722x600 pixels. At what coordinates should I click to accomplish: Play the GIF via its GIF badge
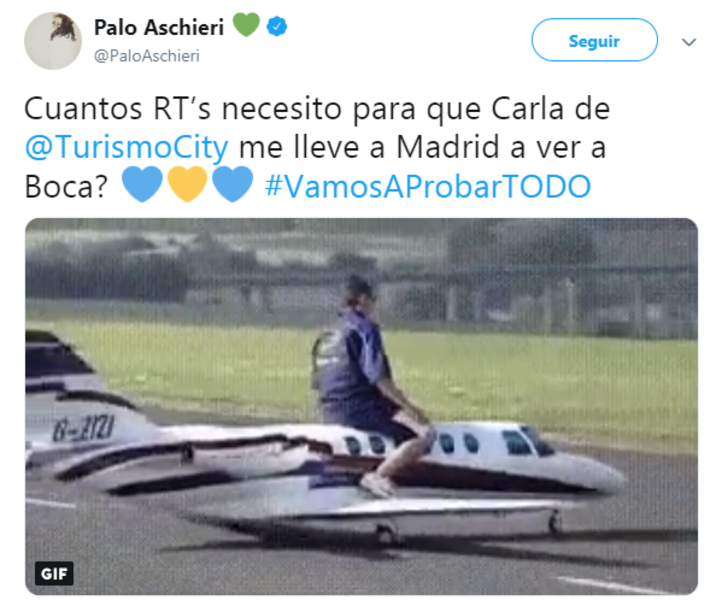click(x=54, y=573)
